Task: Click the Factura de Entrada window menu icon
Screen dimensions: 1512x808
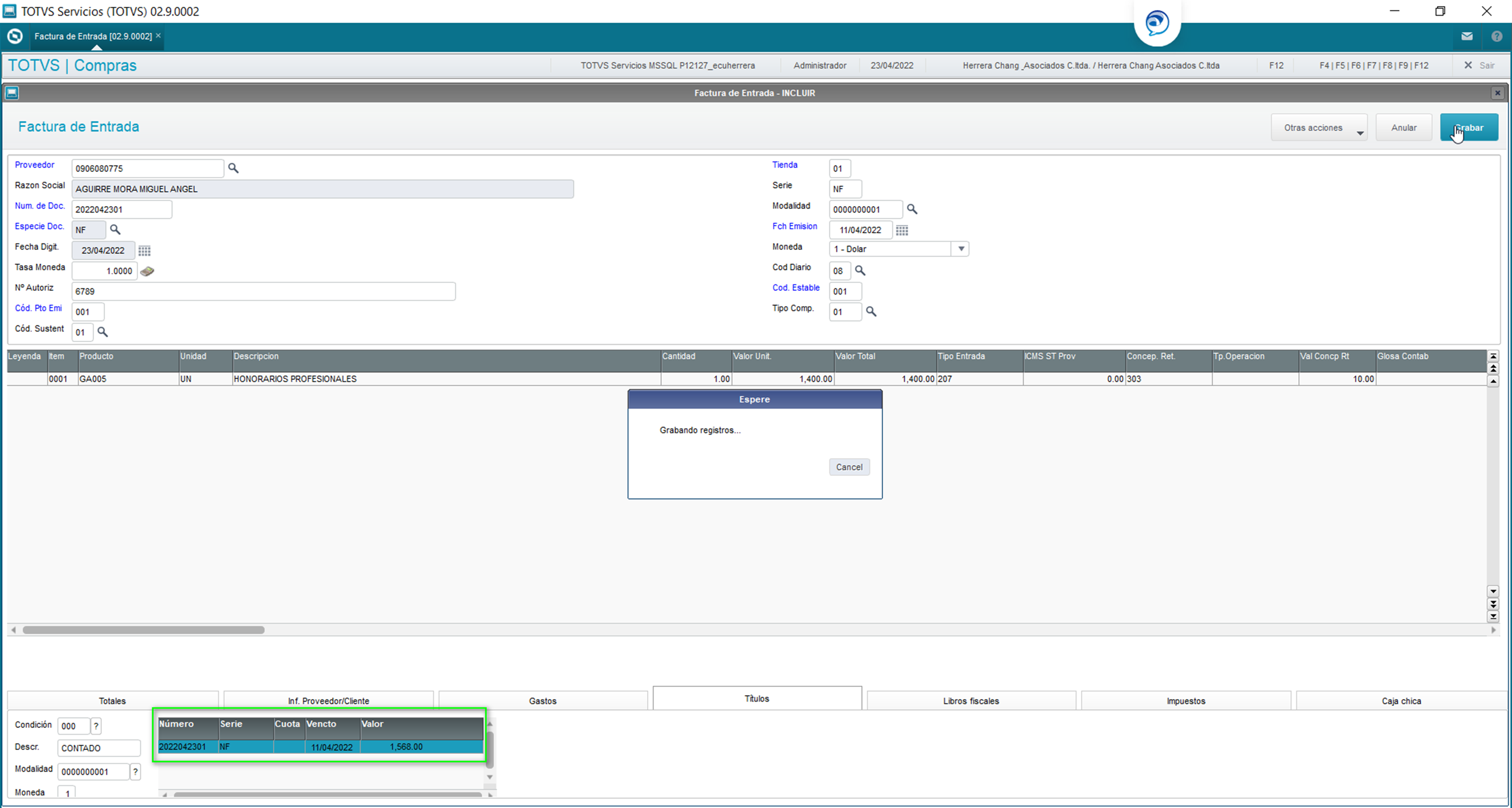Action: [x=12, y=93]
